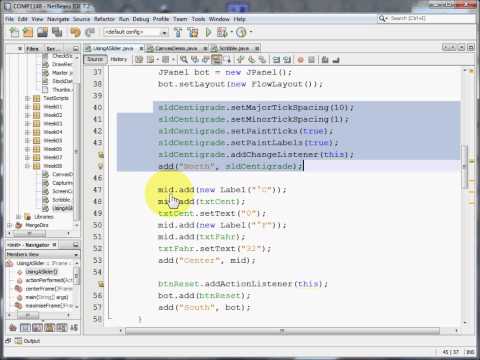Click the Output window icon
Viewport: 480px width, 360px height.
click(x=18, y=341)
